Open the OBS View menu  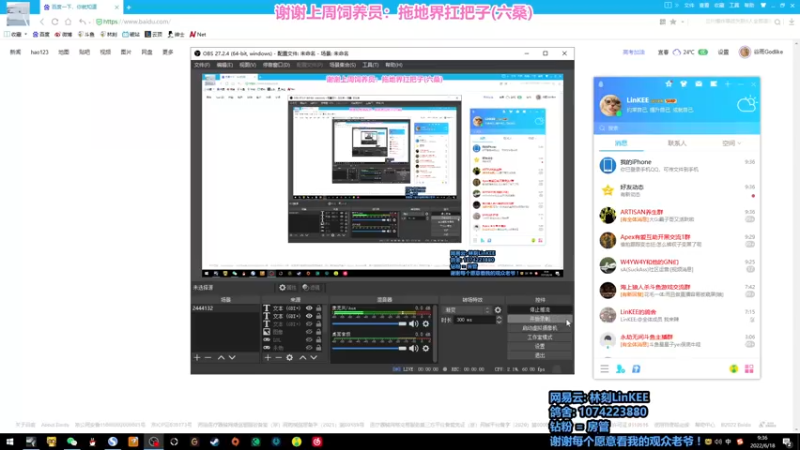(x=247, y=65)
